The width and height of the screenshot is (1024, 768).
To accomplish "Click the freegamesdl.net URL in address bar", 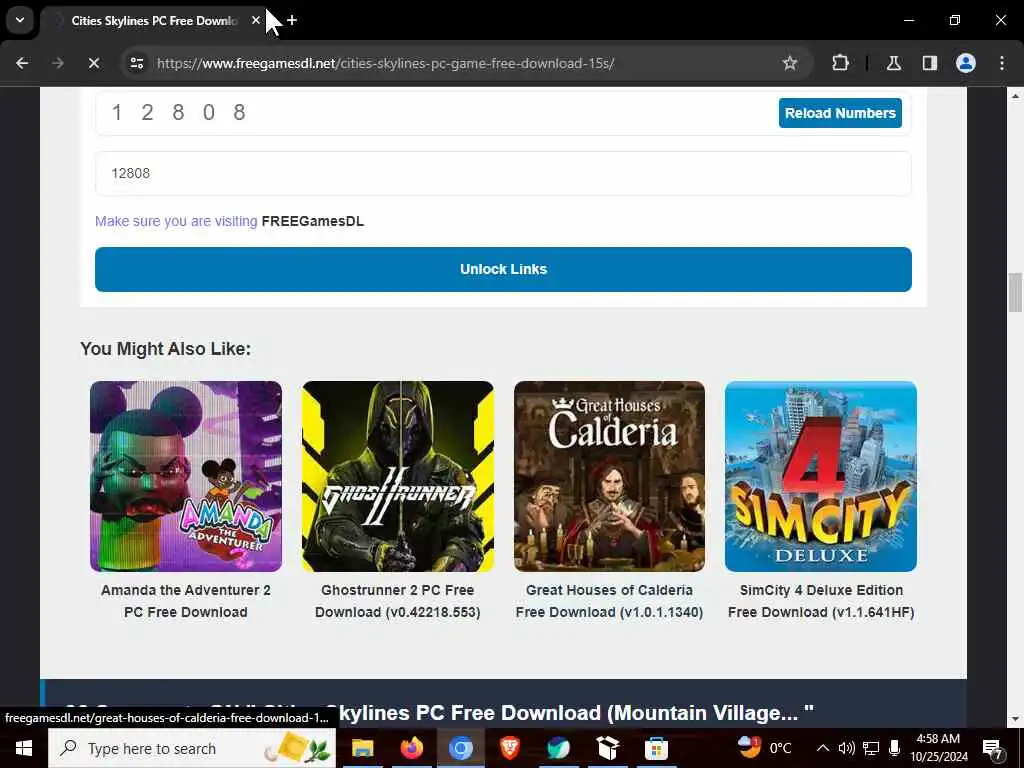I will point(385,63).
